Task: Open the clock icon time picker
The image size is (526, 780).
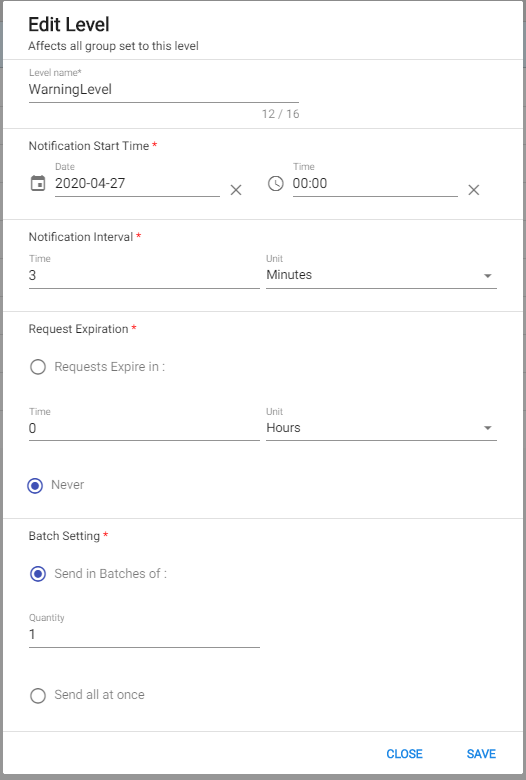Action: (x=276, y=183)
